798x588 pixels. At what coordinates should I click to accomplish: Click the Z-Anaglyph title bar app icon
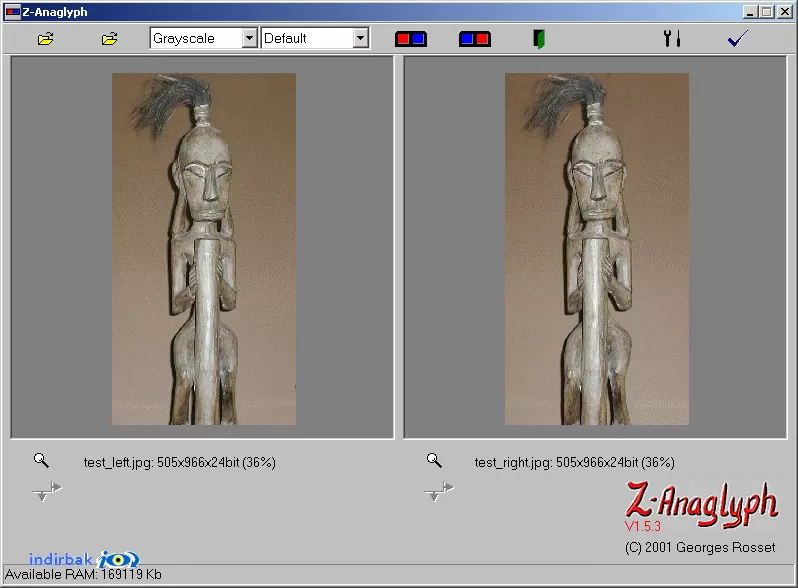[12, 12]
